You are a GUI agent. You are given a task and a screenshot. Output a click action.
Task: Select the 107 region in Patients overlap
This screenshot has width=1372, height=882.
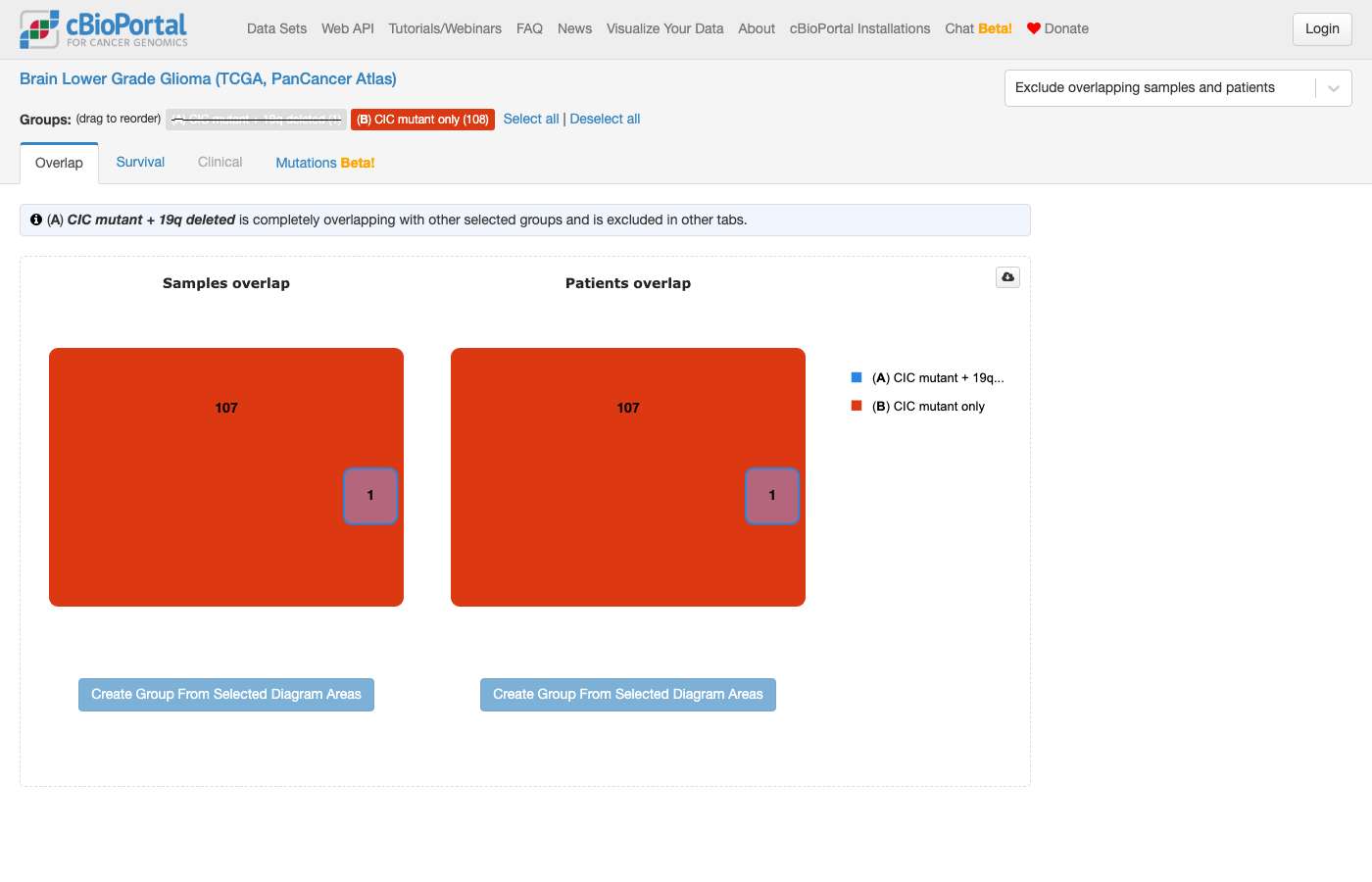628,408
